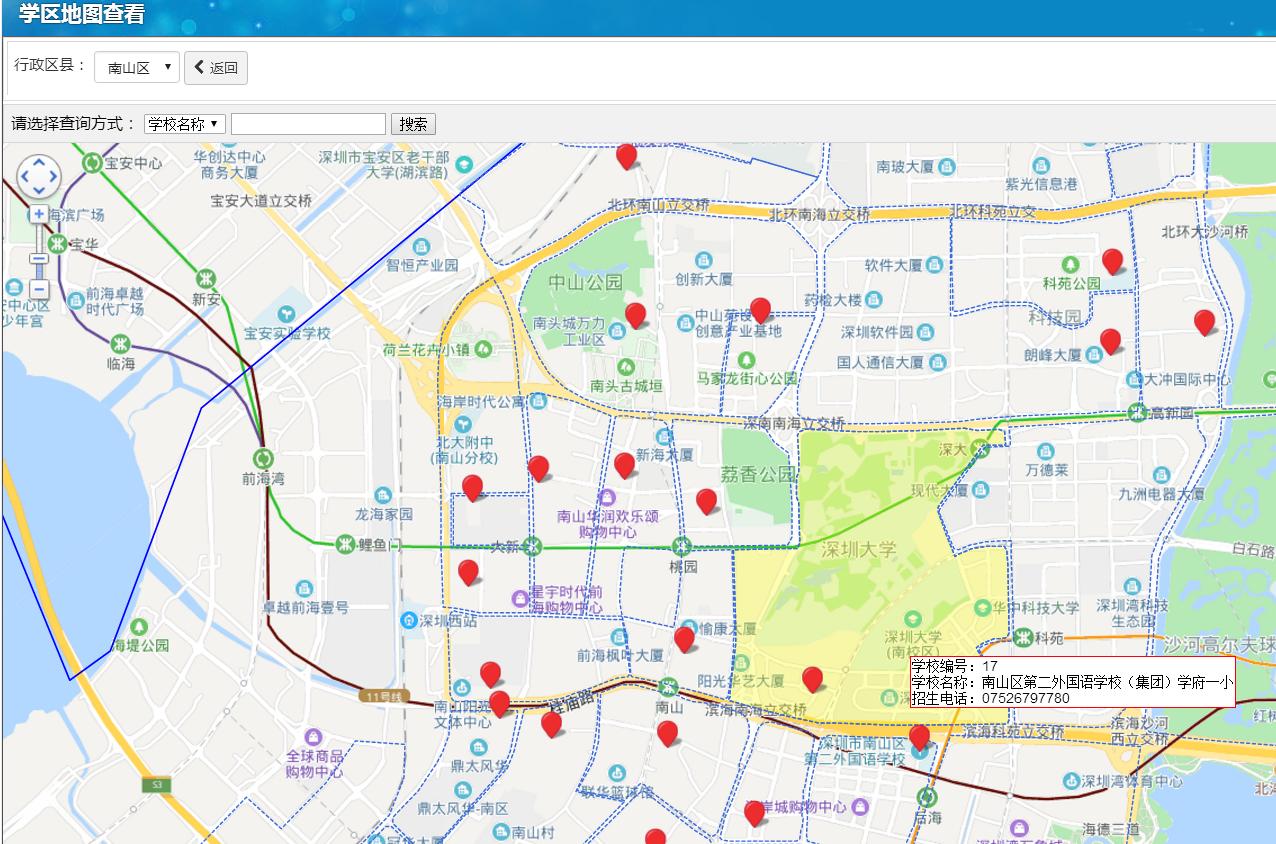The image size is (1276, 844).
Task: Pan the map down with the arrow control
Action: (39, 191)
